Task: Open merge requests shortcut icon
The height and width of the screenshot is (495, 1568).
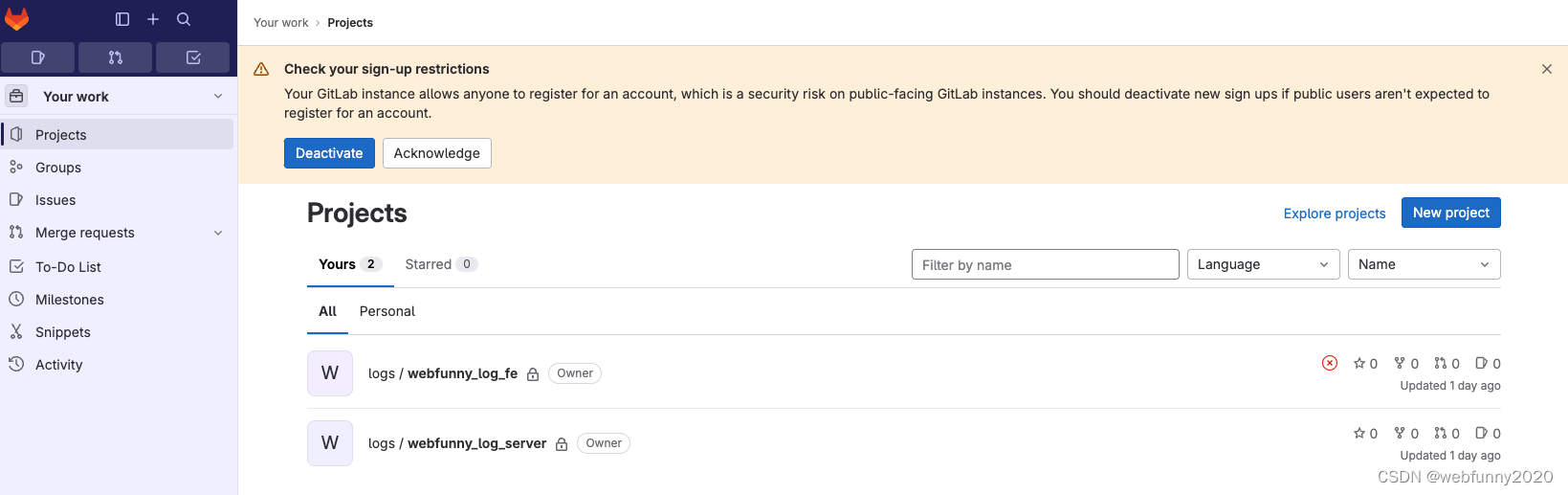Action: click(116, 57)
